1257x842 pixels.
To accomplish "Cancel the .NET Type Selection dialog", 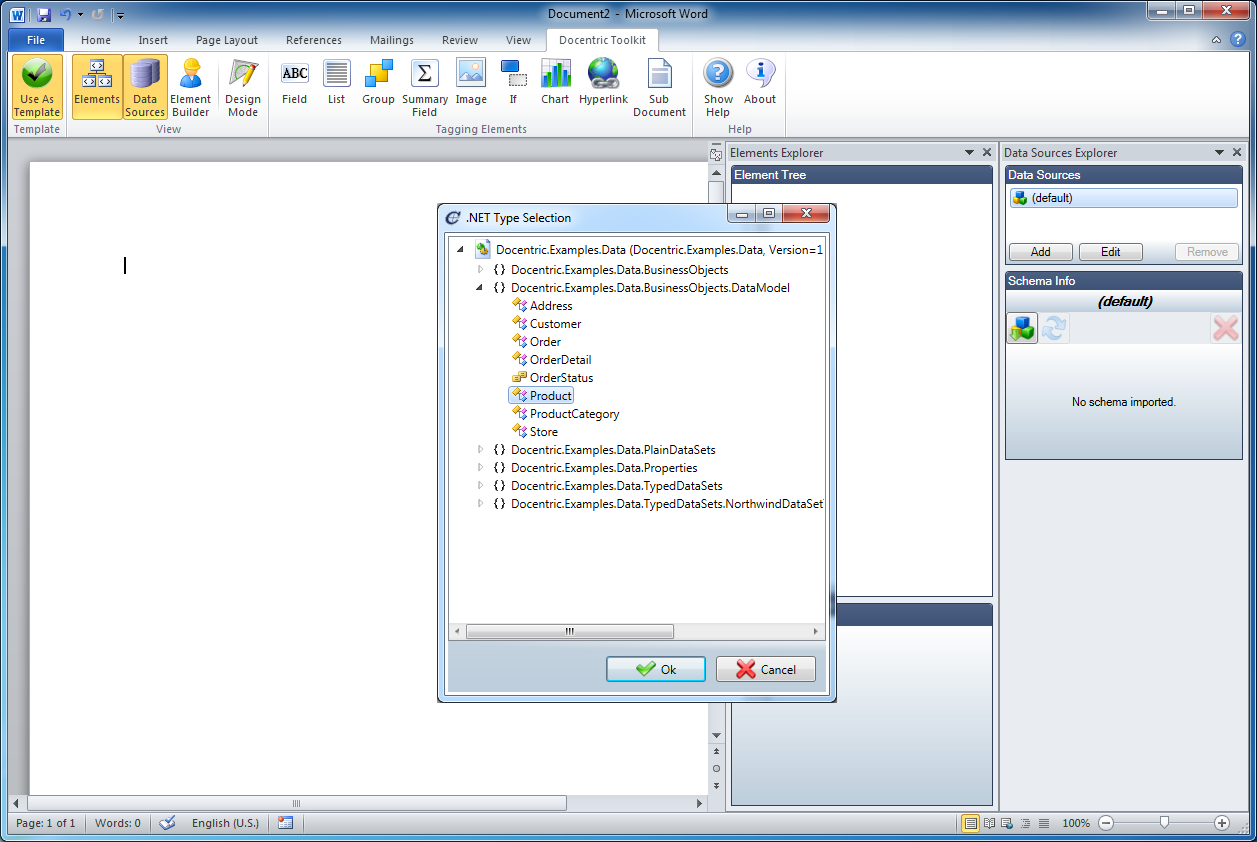I will click(x=766, y=669).
